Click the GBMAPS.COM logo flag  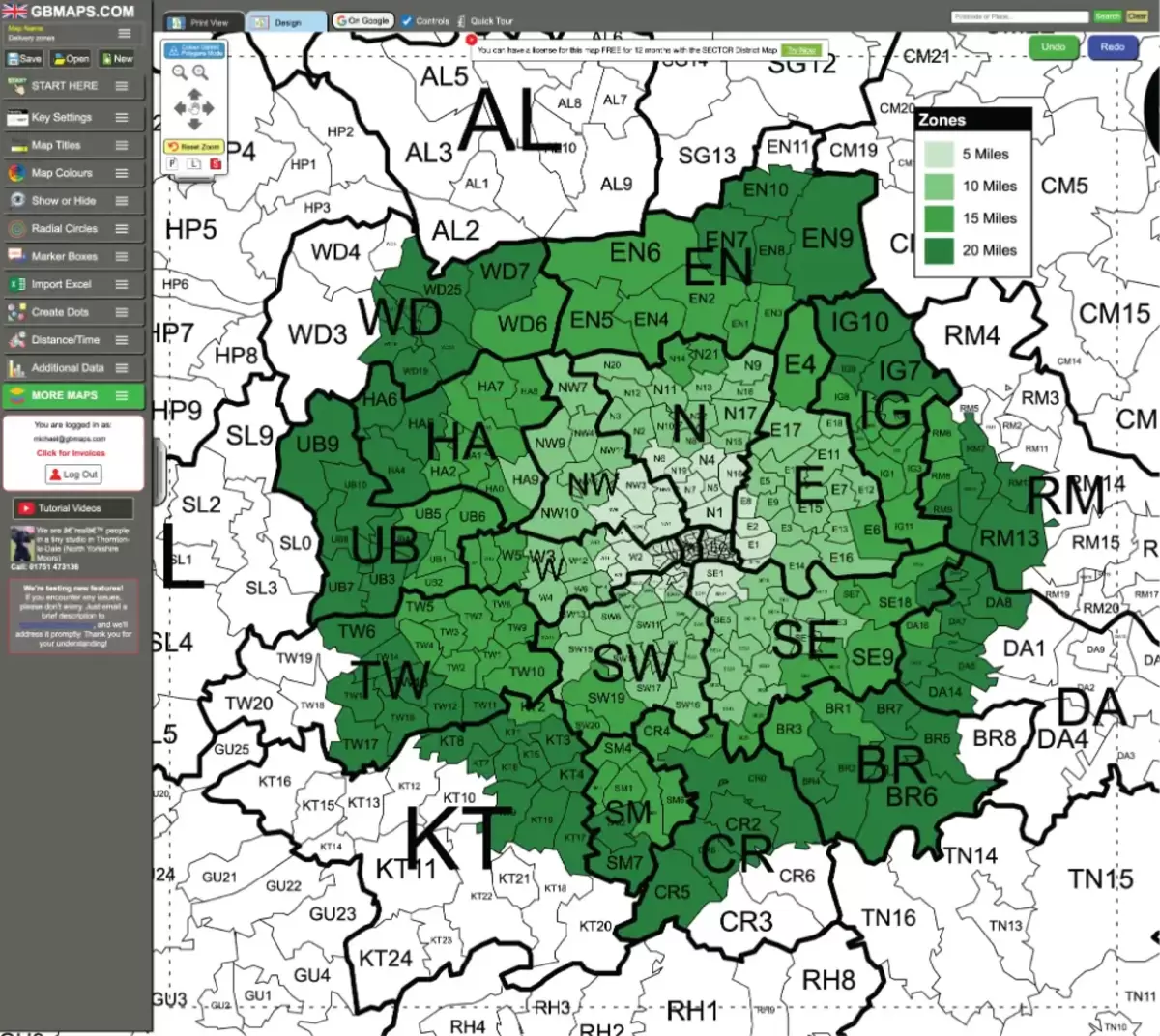[14, 12]
